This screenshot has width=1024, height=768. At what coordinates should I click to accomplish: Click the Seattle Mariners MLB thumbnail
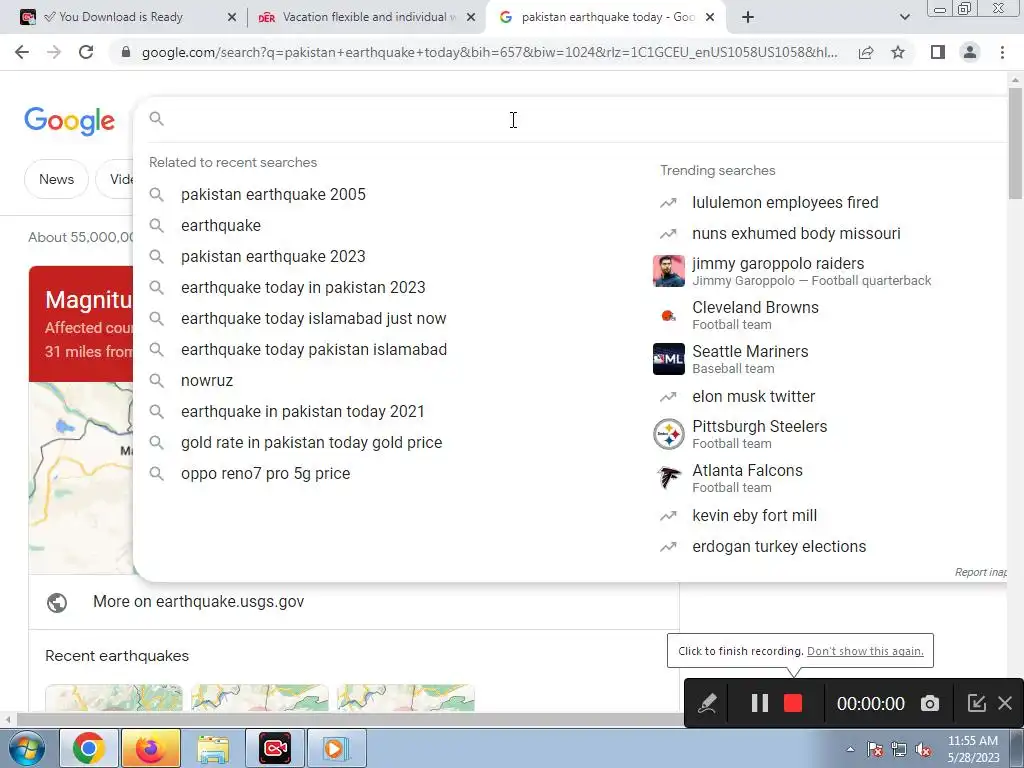[669, 359]
